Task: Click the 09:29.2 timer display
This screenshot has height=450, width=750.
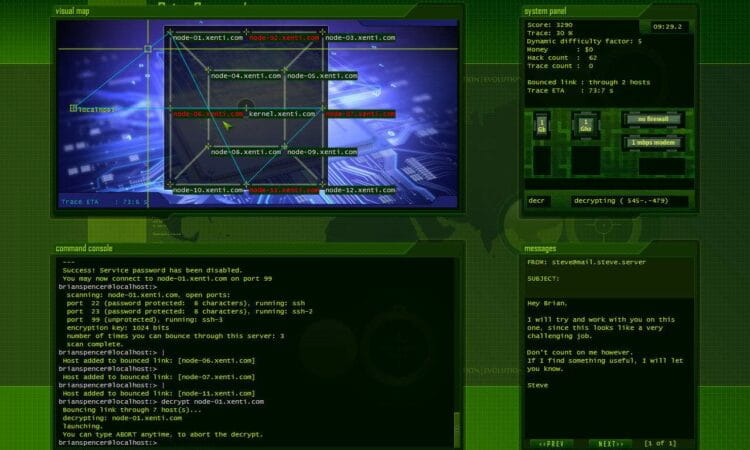Action: (667, 26)
